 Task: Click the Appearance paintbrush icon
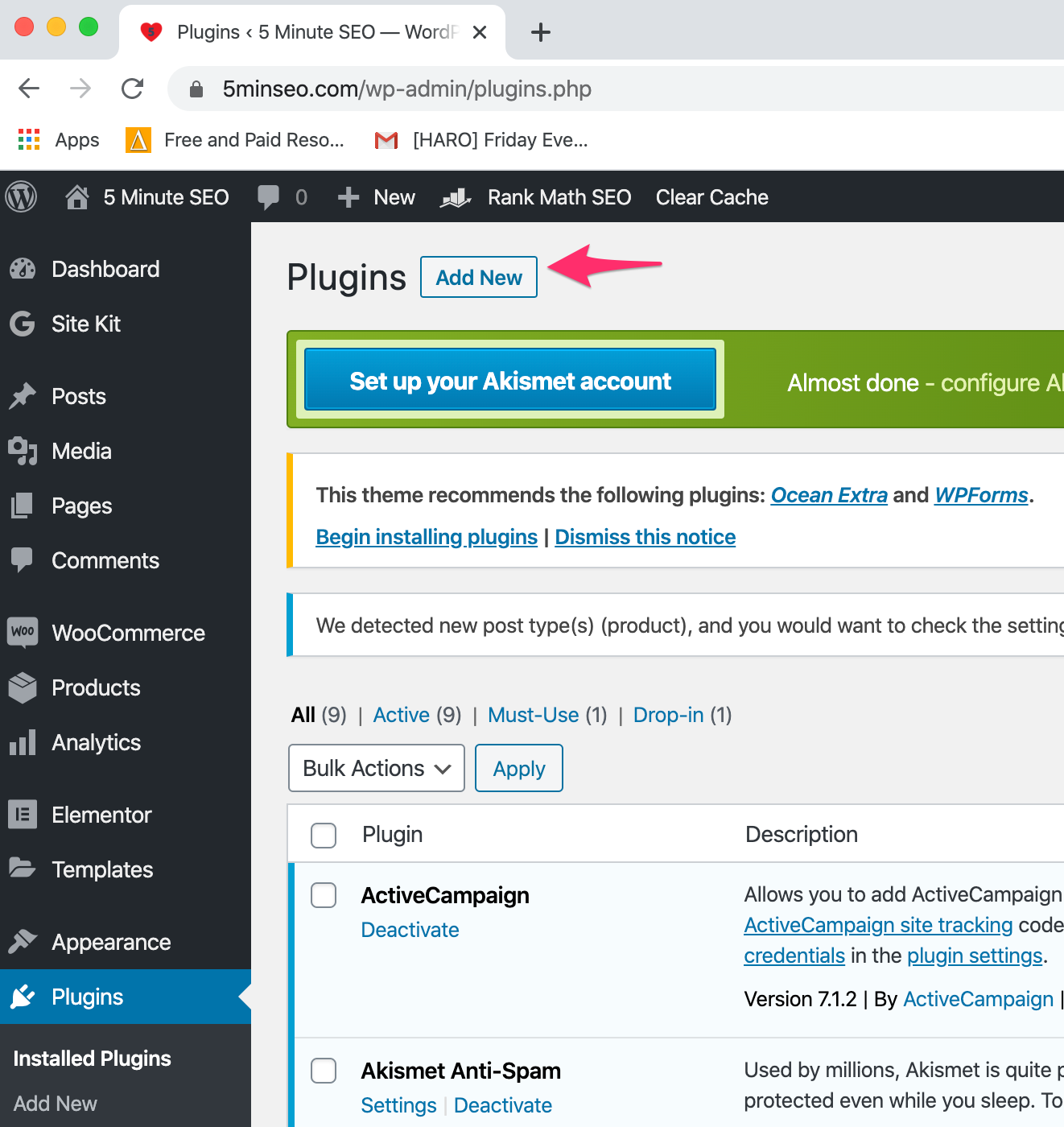tap(23, 942)
